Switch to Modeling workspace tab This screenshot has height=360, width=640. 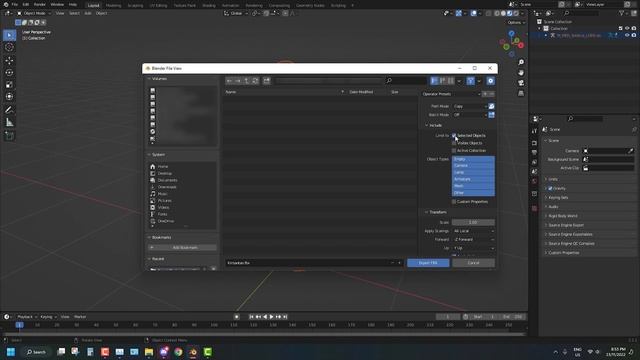point(113,5)
